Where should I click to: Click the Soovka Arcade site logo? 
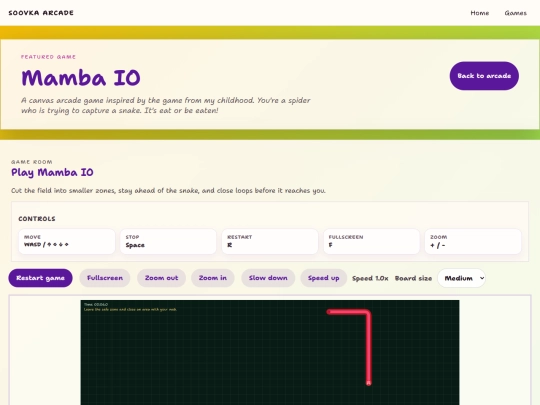(41, 13)
